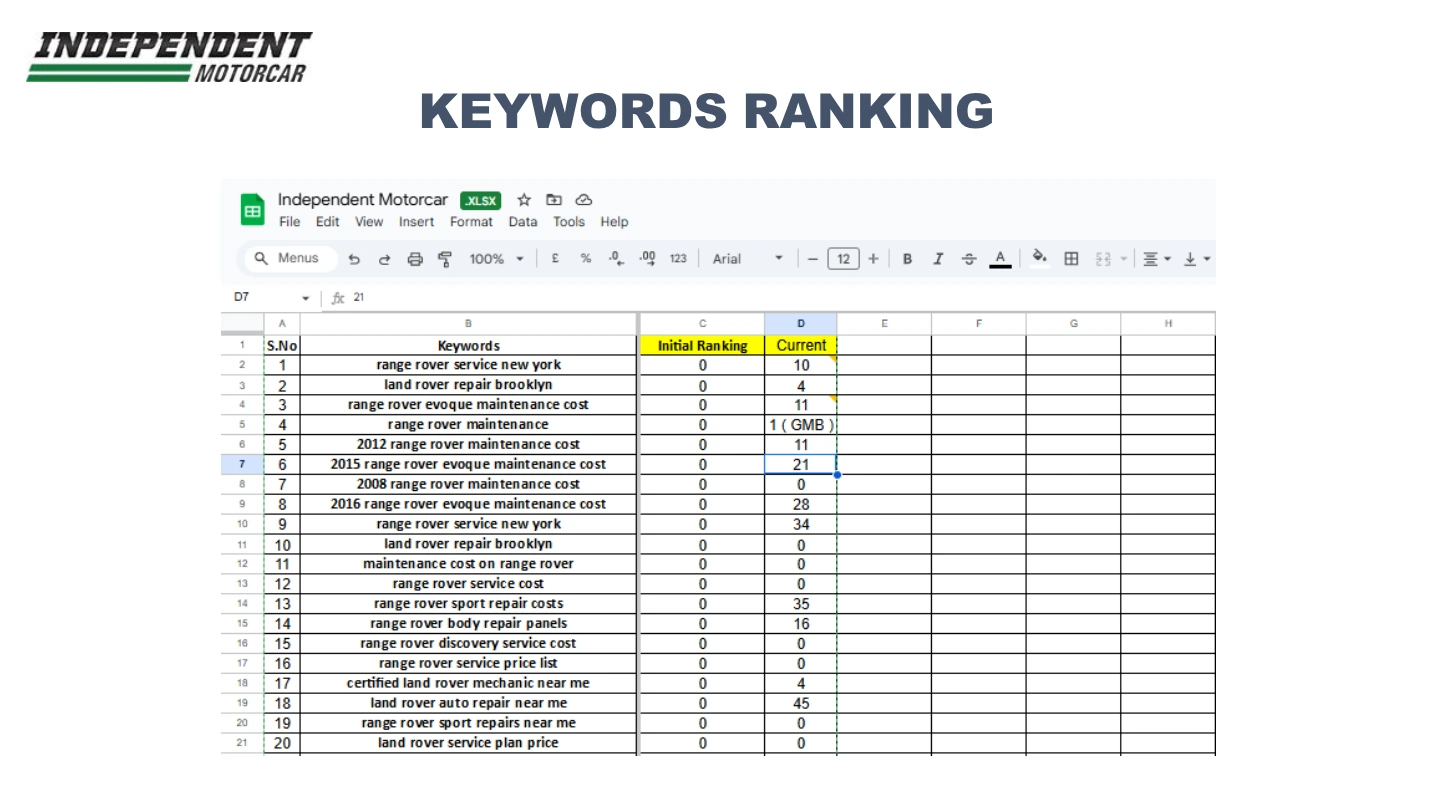Print the spreadsheet

[x=415, y=259]
